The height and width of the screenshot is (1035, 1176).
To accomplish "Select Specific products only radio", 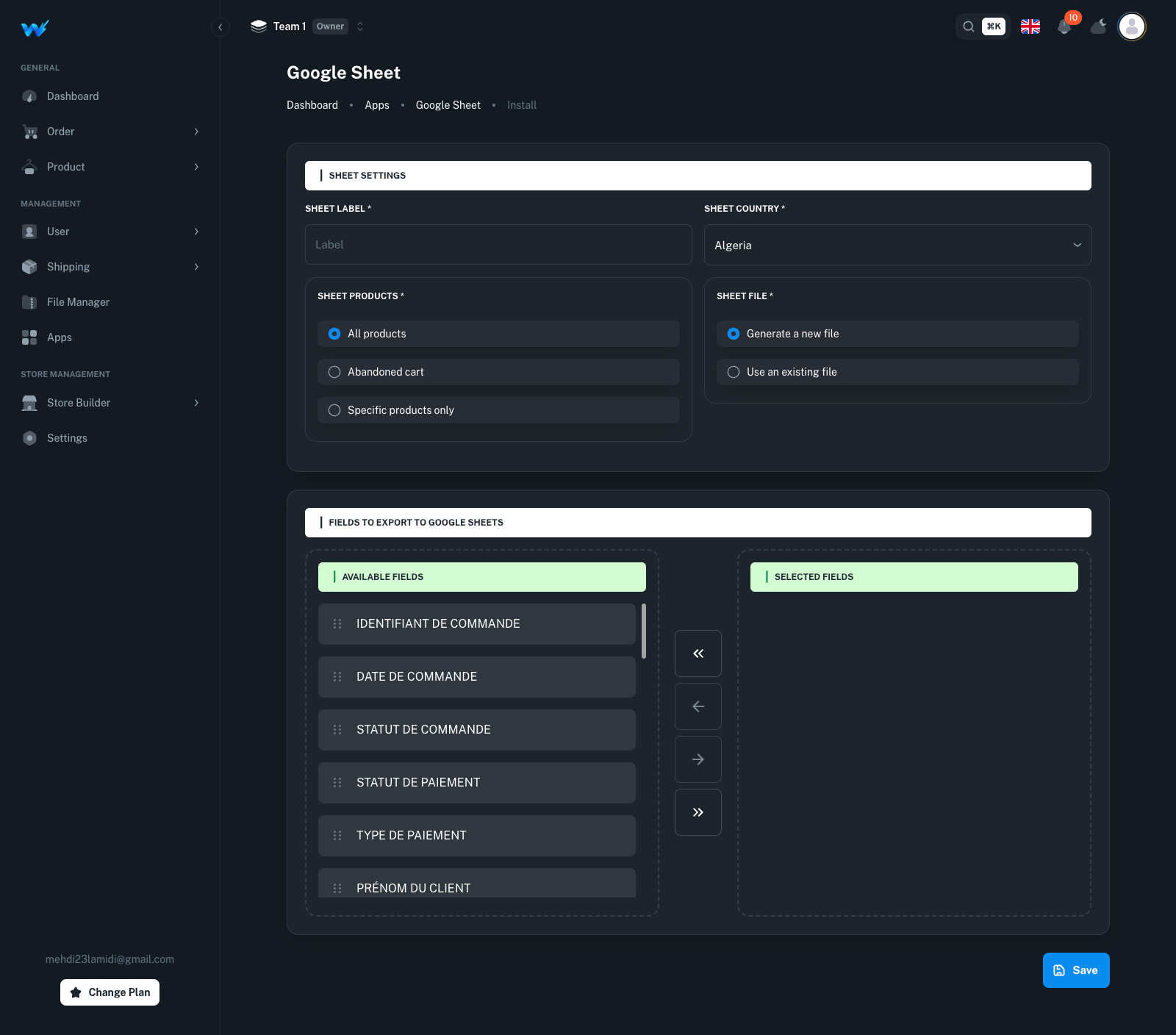I will point(334,410).
